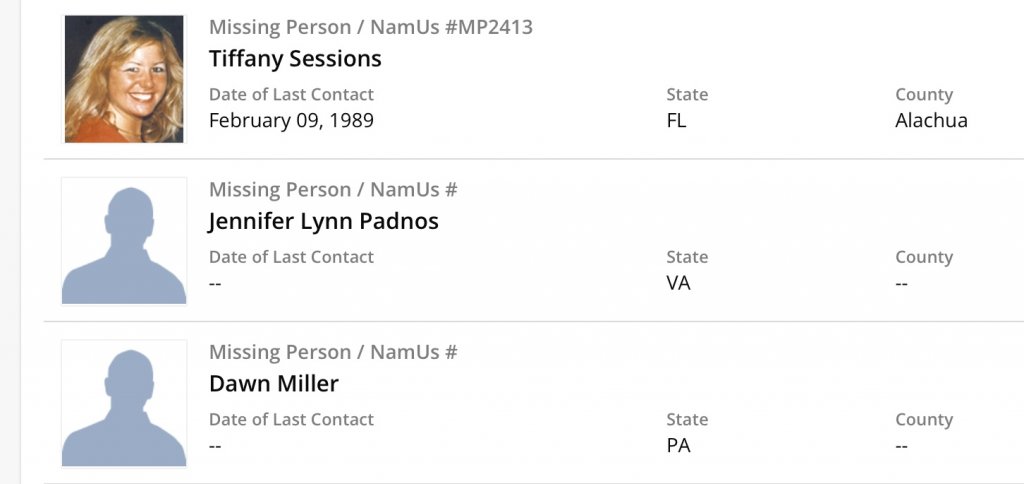This screenshot has width=1024, height=484.
Task: Click Date of Last Contact label for Dawn Miller
Action: 291,420
